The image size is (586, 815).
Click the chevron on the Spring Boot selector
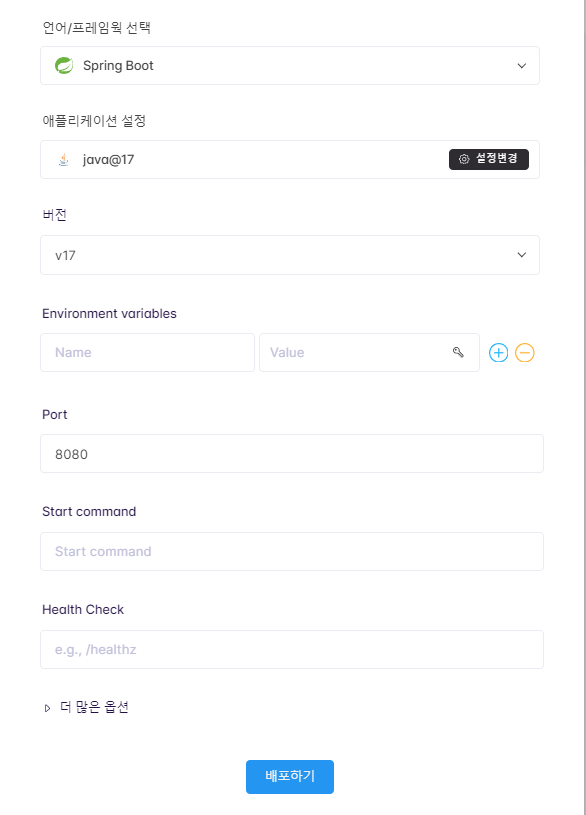point(521,65)
